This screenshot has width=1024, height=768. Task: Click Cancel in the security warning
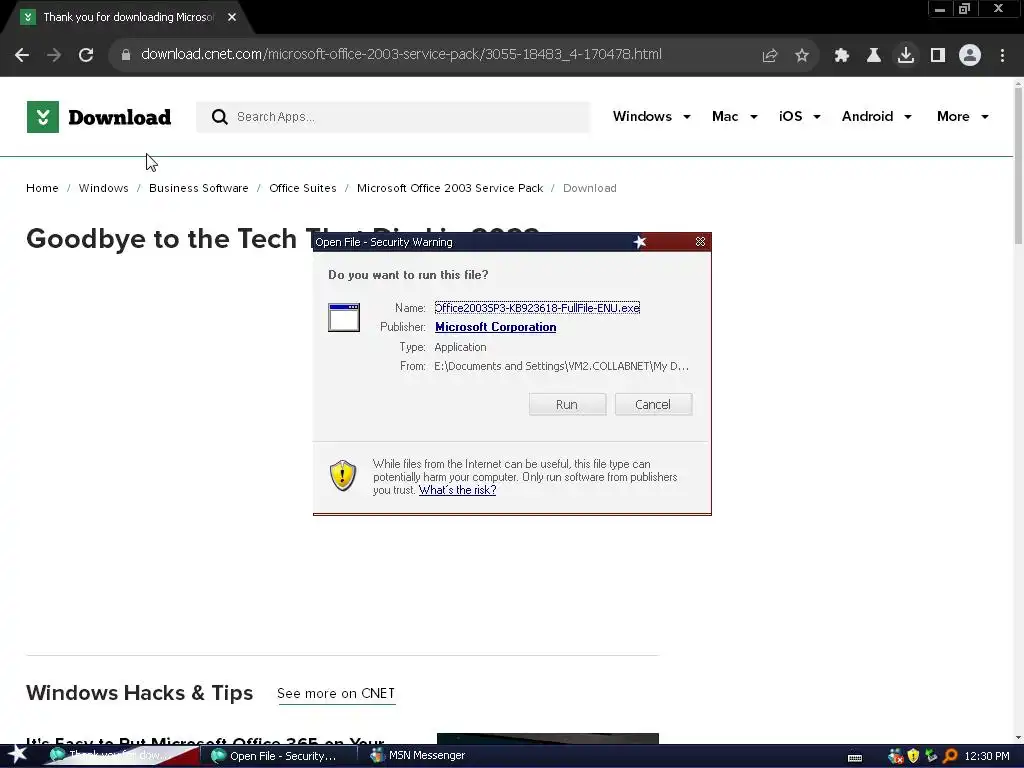pyautogui.click(x=653, y=404)
